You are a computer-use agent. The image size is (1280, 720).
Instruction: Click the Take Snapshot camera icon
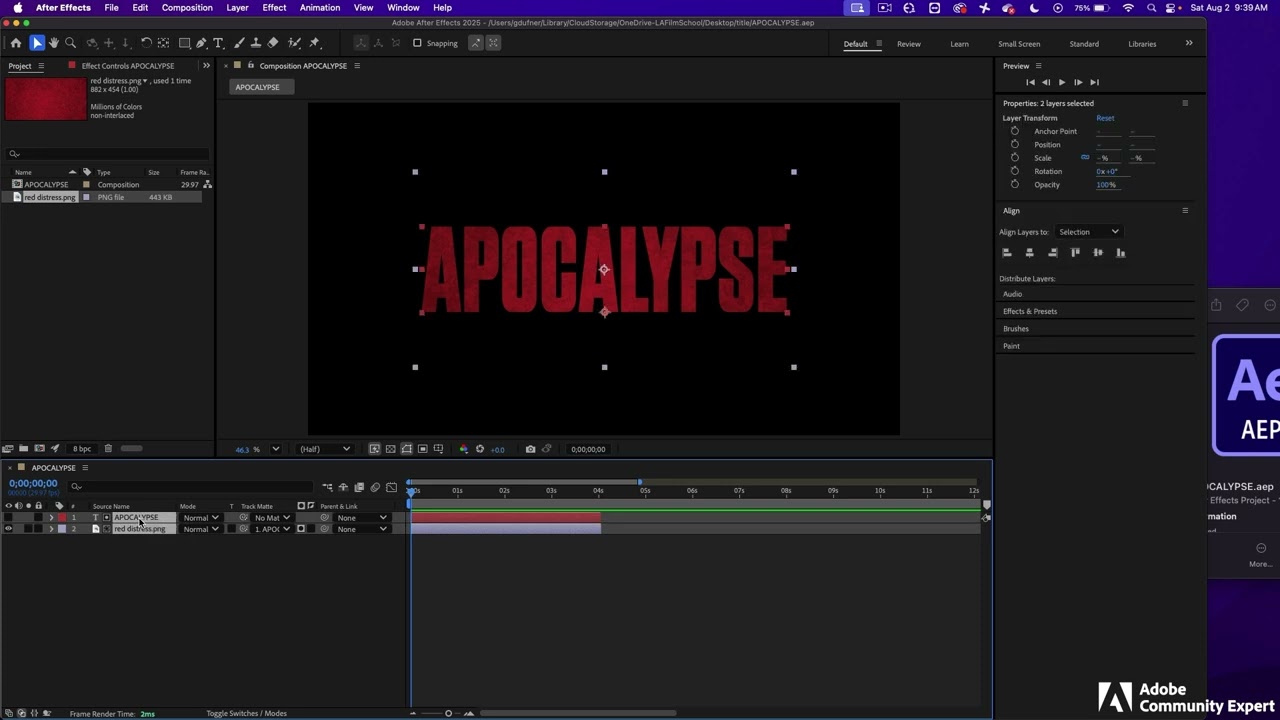point(530,449)
